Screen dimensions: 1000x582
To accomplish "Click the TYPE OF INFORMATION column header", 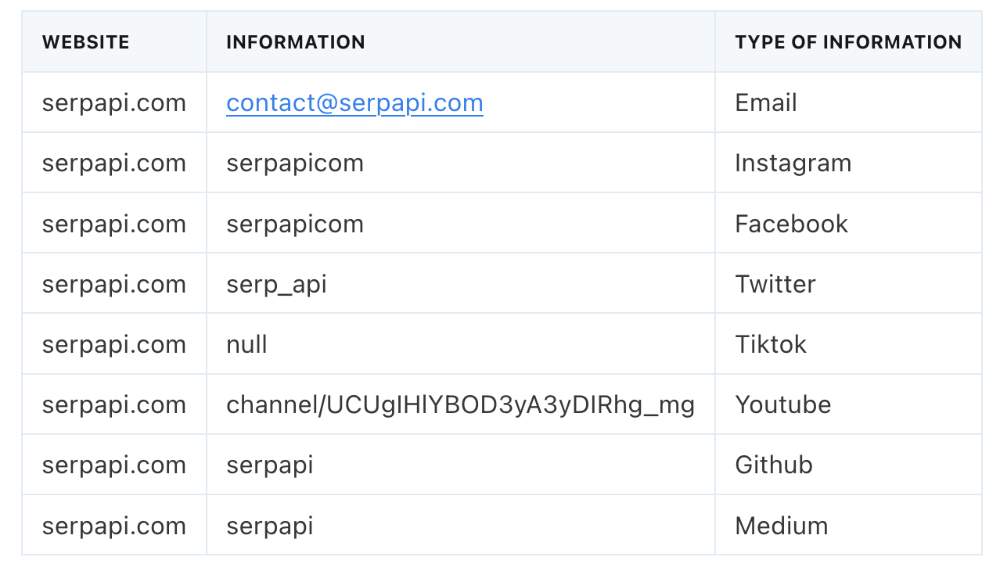I will pos(848,42).
